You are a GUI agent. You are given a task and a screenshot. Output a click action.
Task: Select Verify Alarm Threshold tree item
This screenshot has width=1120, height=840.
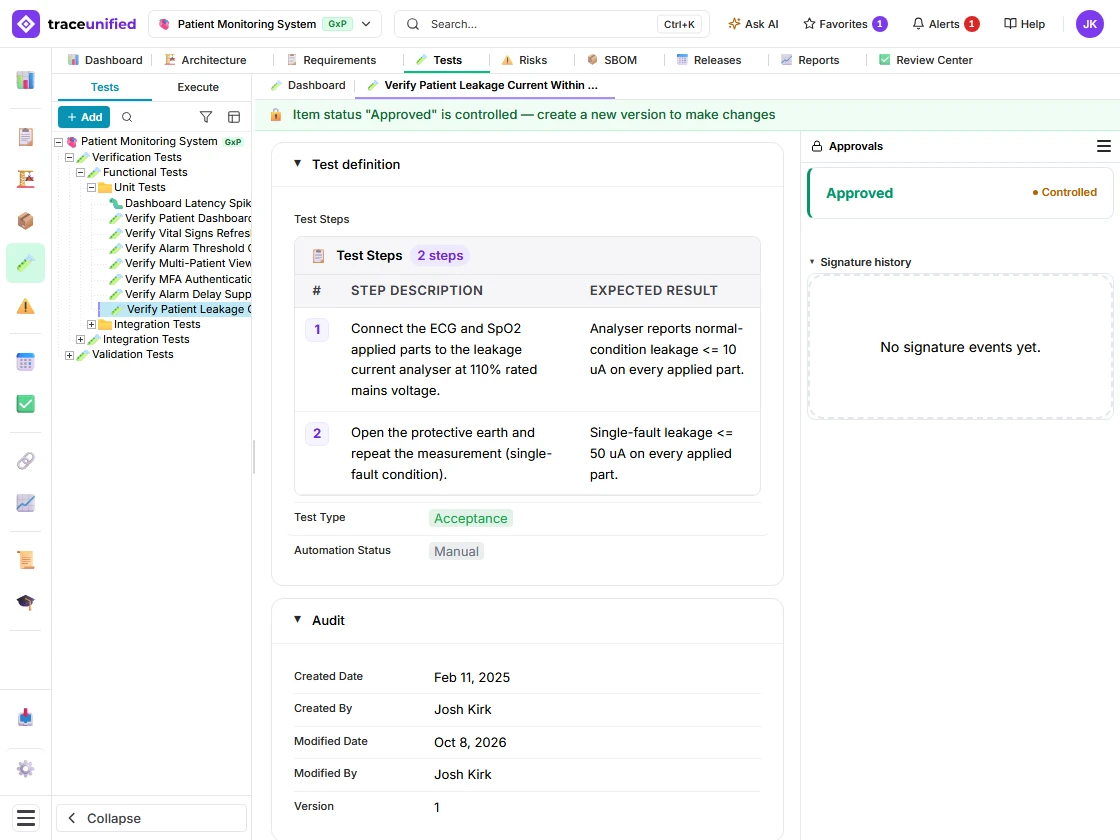(180, 248)
